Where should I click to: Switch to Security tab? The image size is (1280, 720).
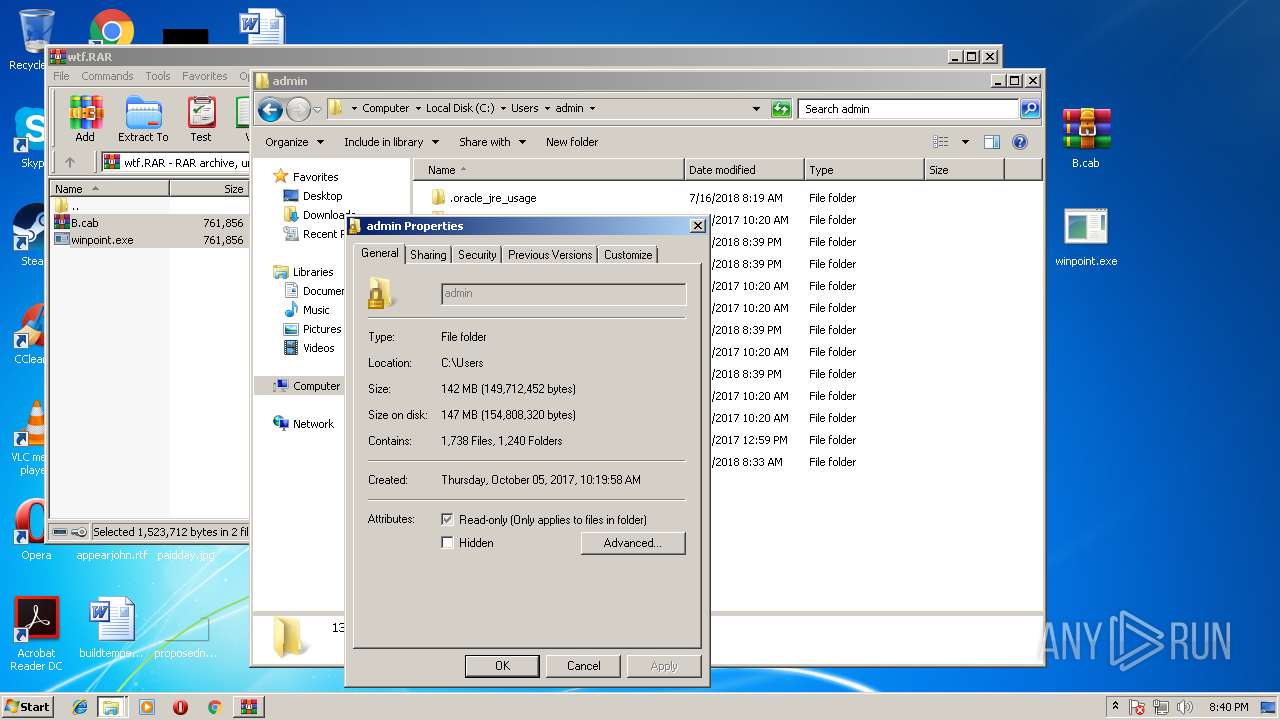click(x=477, y=255)
